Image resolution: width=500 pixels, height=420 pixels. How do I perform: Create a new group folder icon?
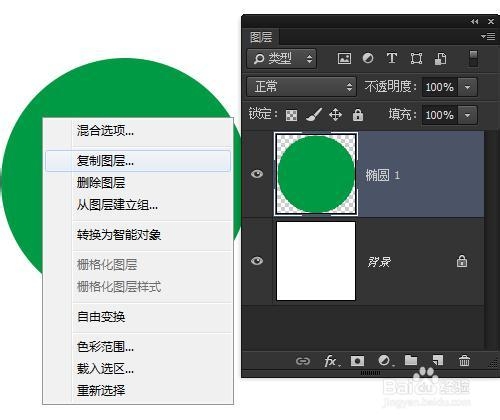pyautogui.click(x=411, y=360)
